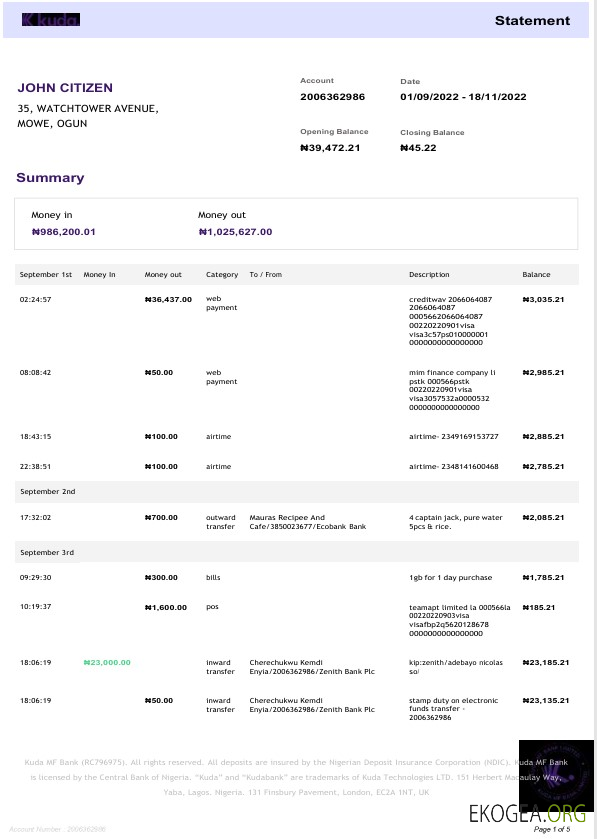The width and height of the screenshot is (597, 839).
Task: Click the 'Description' column header
Action: (429, 274)
